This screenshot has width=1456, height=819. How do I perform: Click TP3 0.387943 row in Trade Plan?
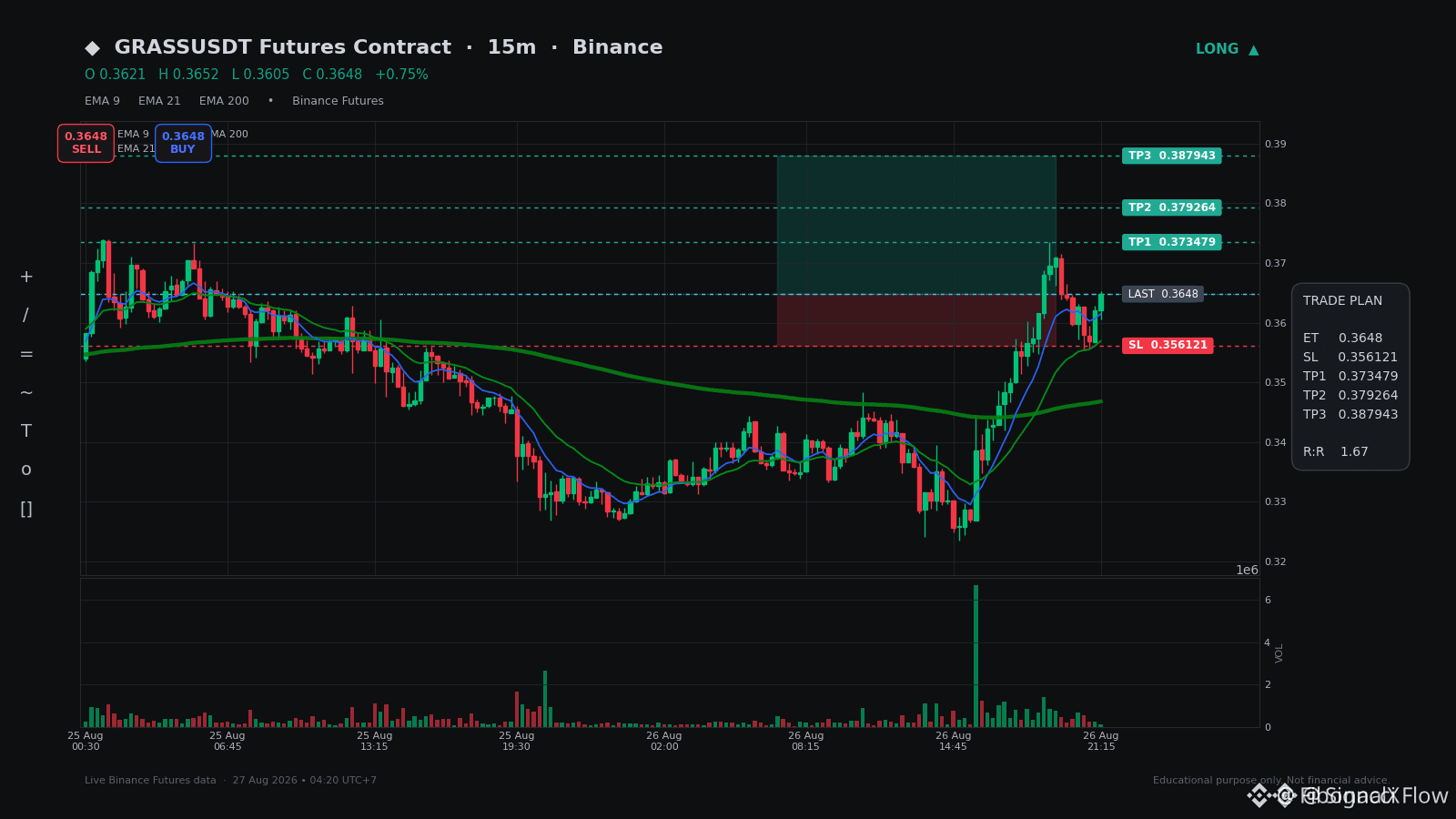click(1350, 415)
